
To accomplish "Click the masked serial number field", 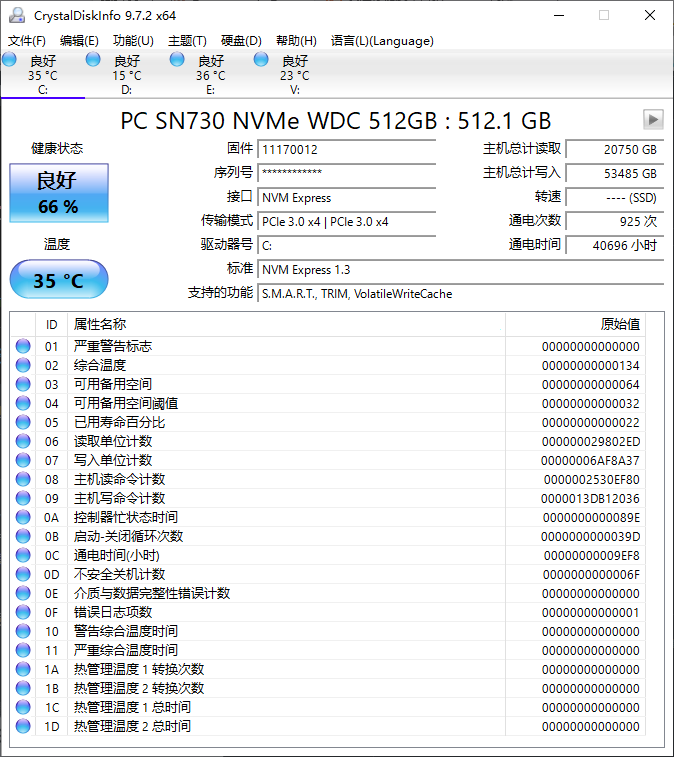I will click(x=347, y=173).
